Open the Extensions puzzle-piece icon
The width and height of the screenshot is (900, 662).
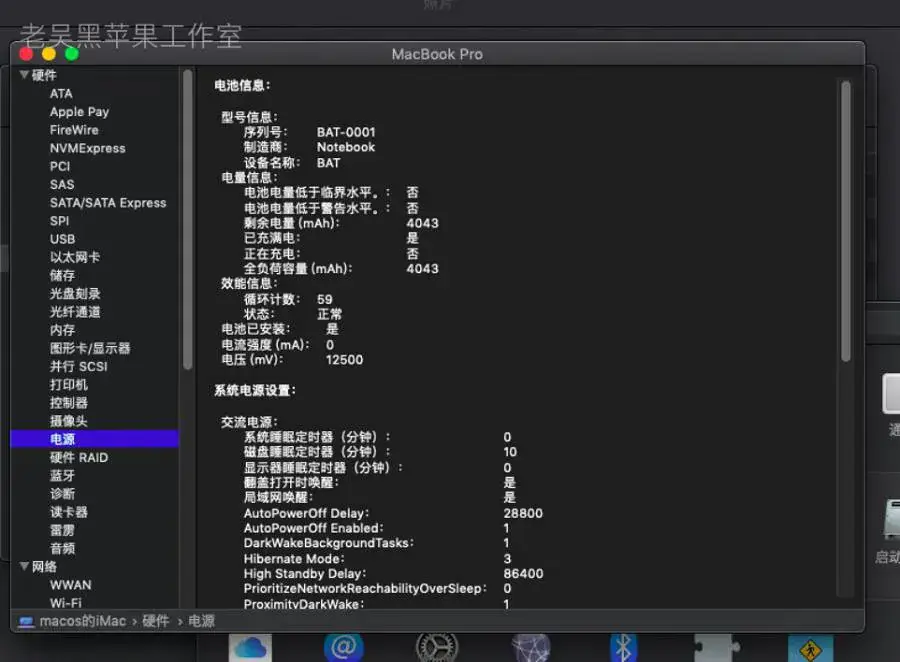click(716, 648)
